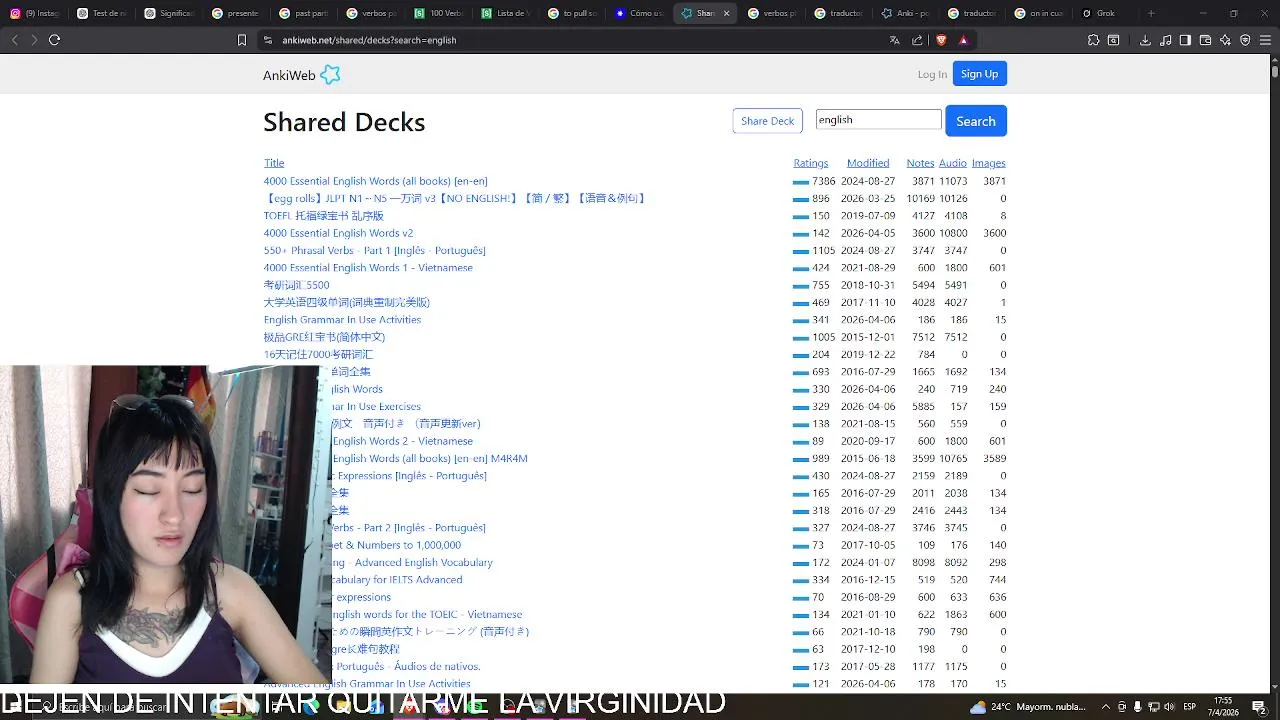Open deck "English Grammar In Use Activities"
The height and width of the screenshot is (720, 1280).
342,320
